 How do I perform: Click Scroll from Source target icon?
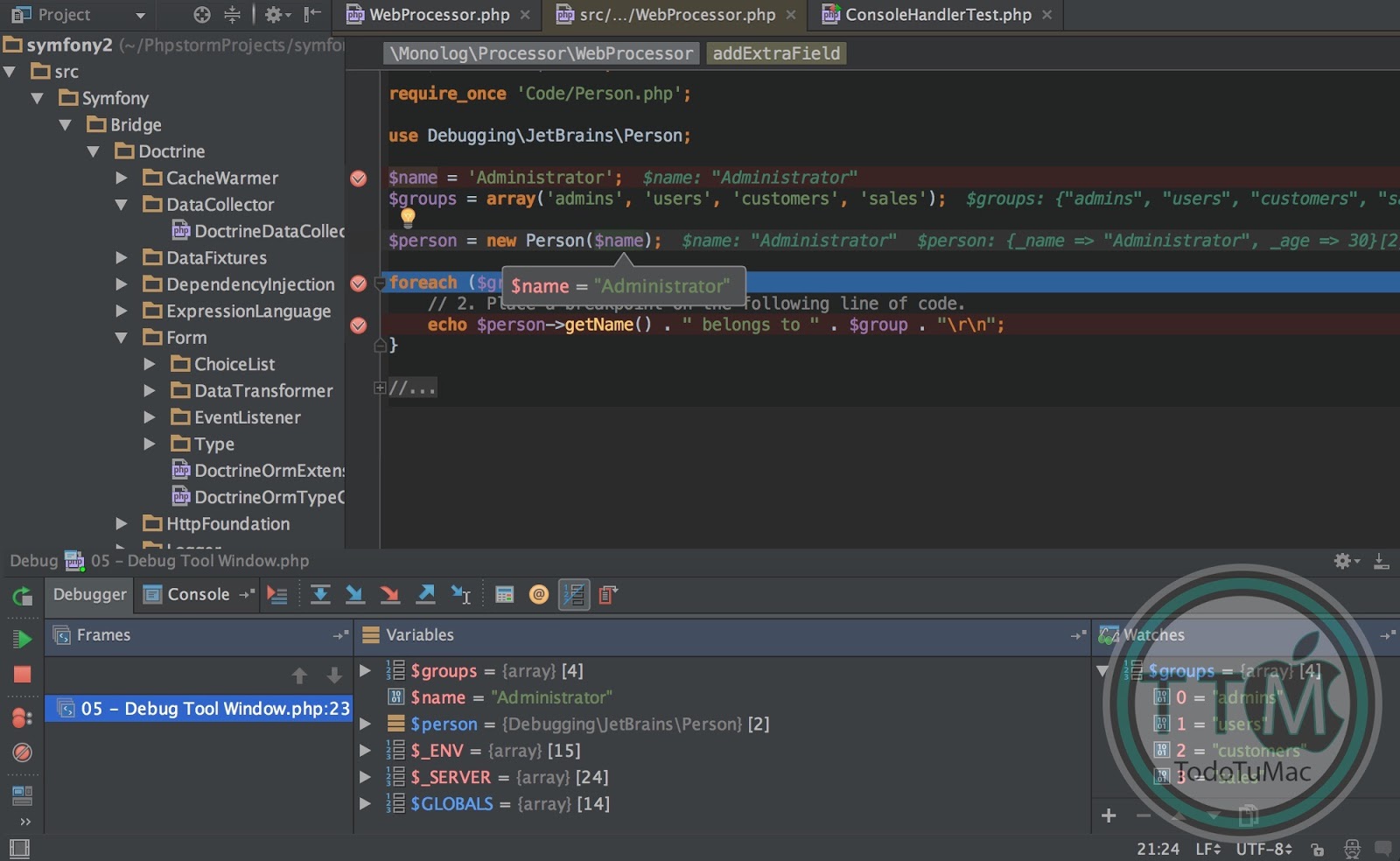click(x=202, y=15)
